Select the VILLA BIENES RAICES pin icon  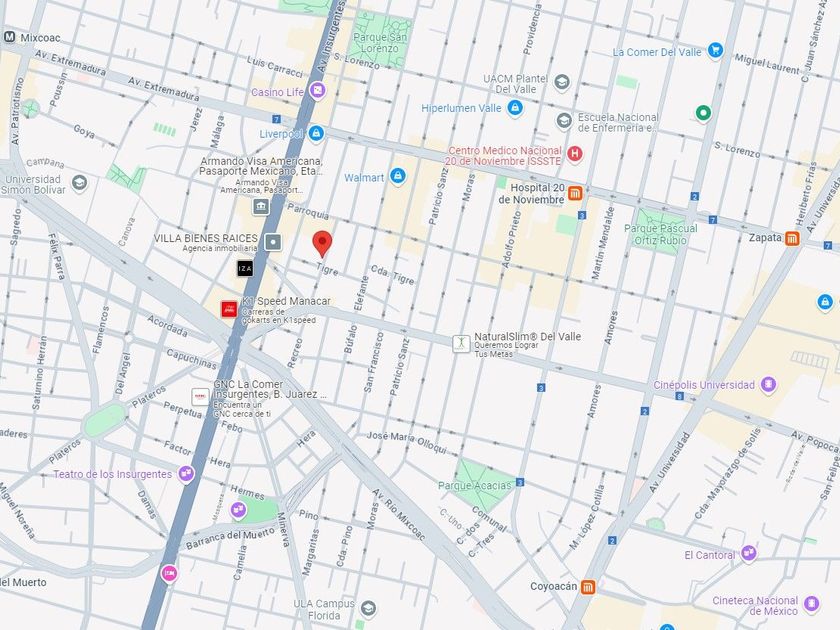coord(273,242)
